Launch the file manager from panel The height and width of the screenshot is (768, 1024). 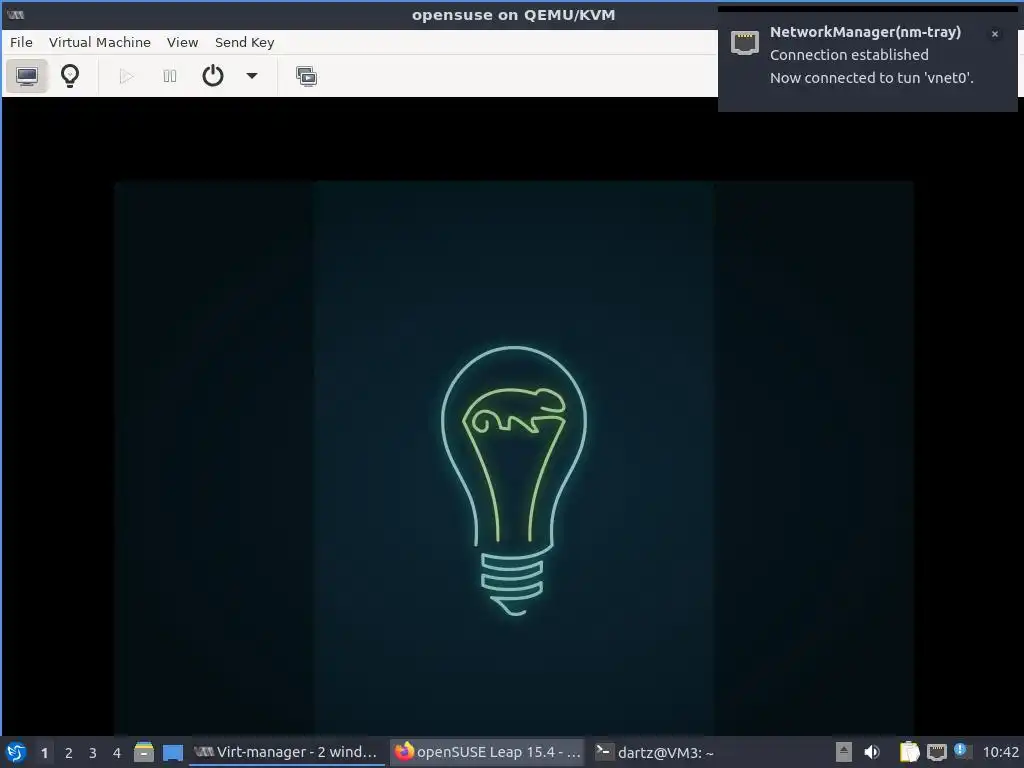pyautogui.click(x=144, y=752)
